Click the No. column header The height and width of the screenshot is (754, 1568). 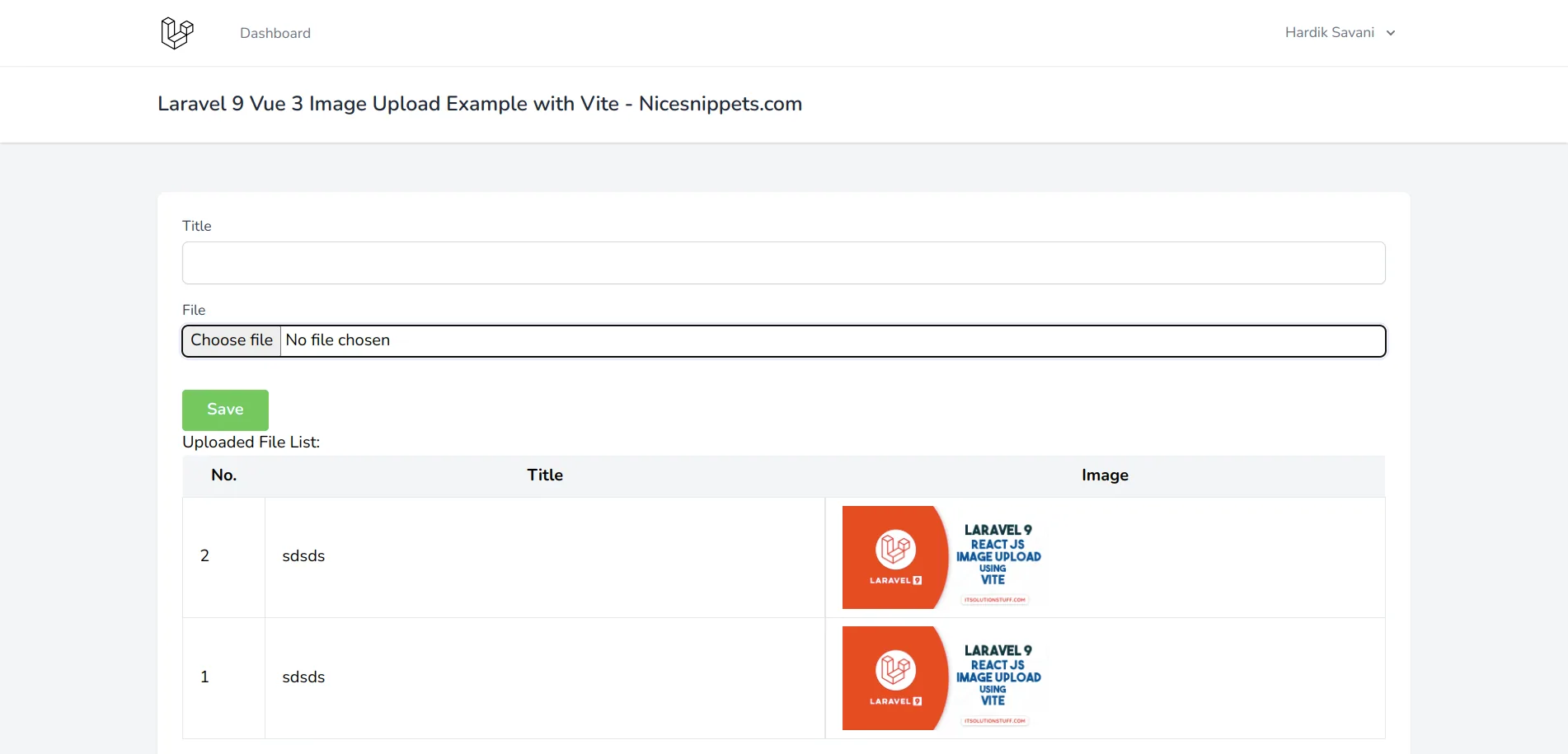(224, 475)
